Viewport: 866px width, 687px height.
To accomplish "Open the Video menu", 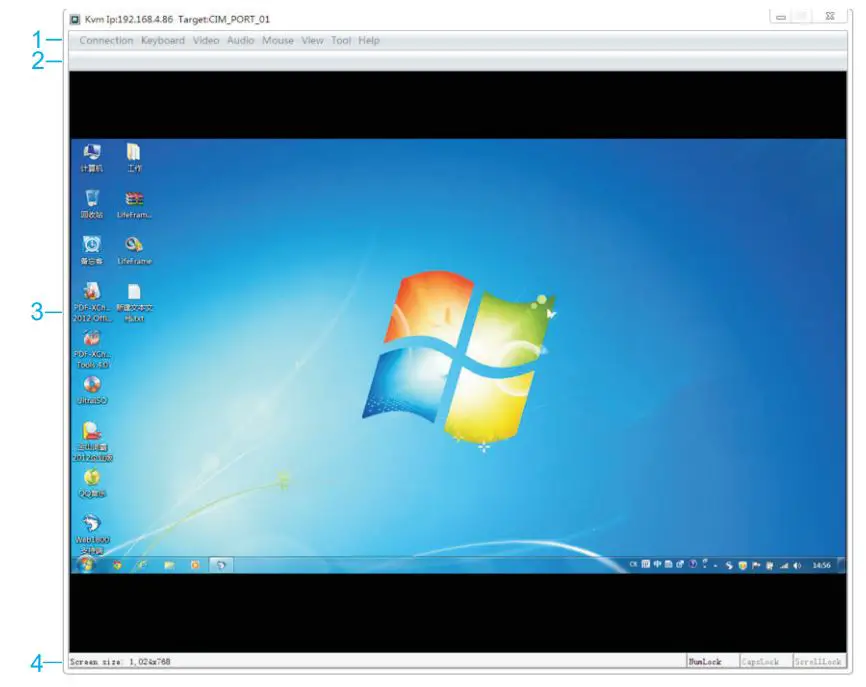I will (206, 40).
